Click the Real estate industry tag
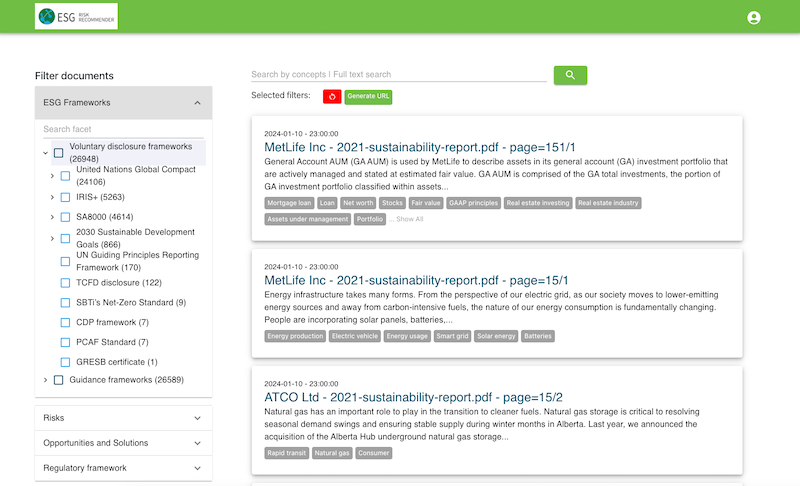 tap(608, 203)
